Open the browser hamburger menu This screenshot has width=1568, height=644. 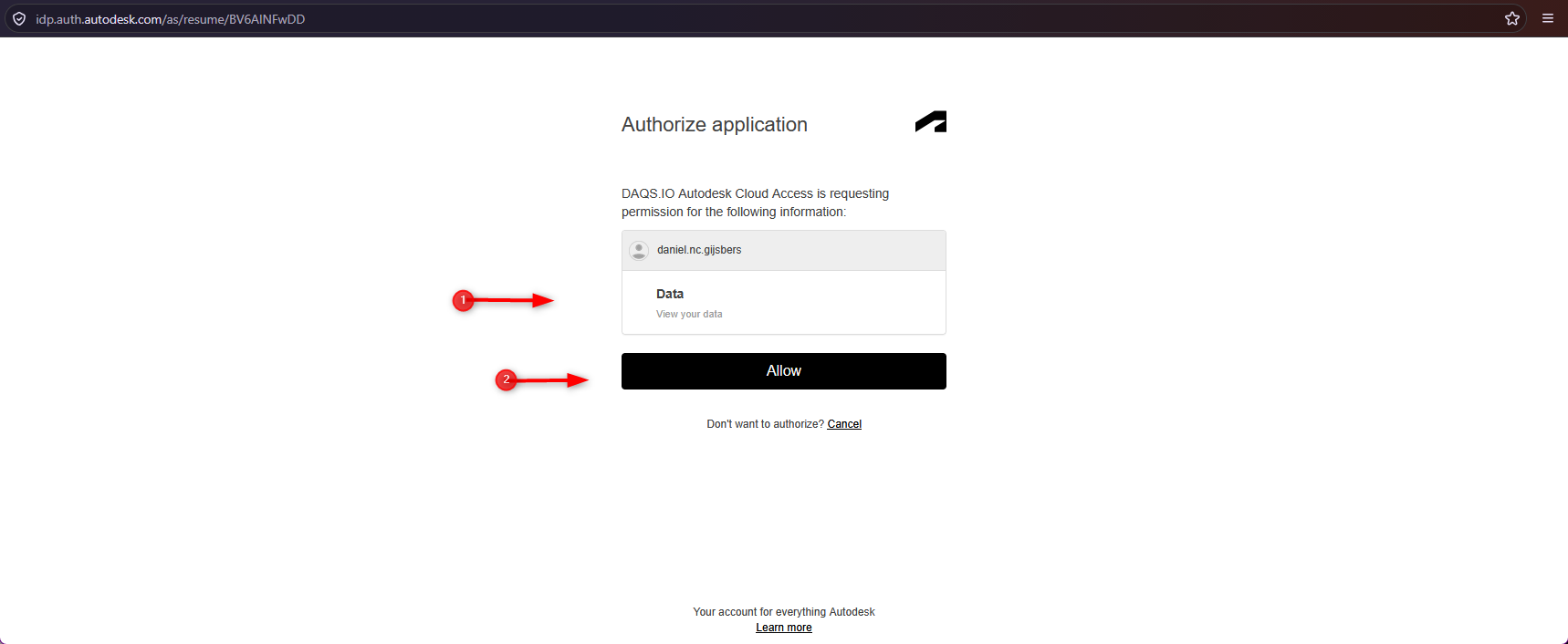pyautogui.click(x=1548, y=18)
